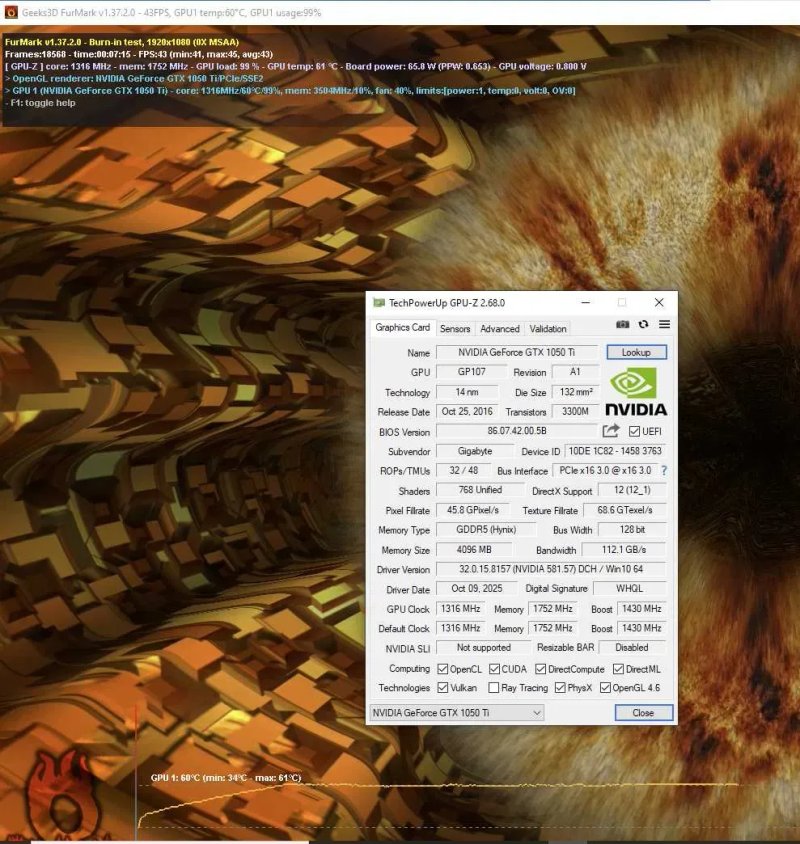
Task: Click the Name field NVIDIA GeForce GTX 1050 Ti
Action: (x=517, y=352)
